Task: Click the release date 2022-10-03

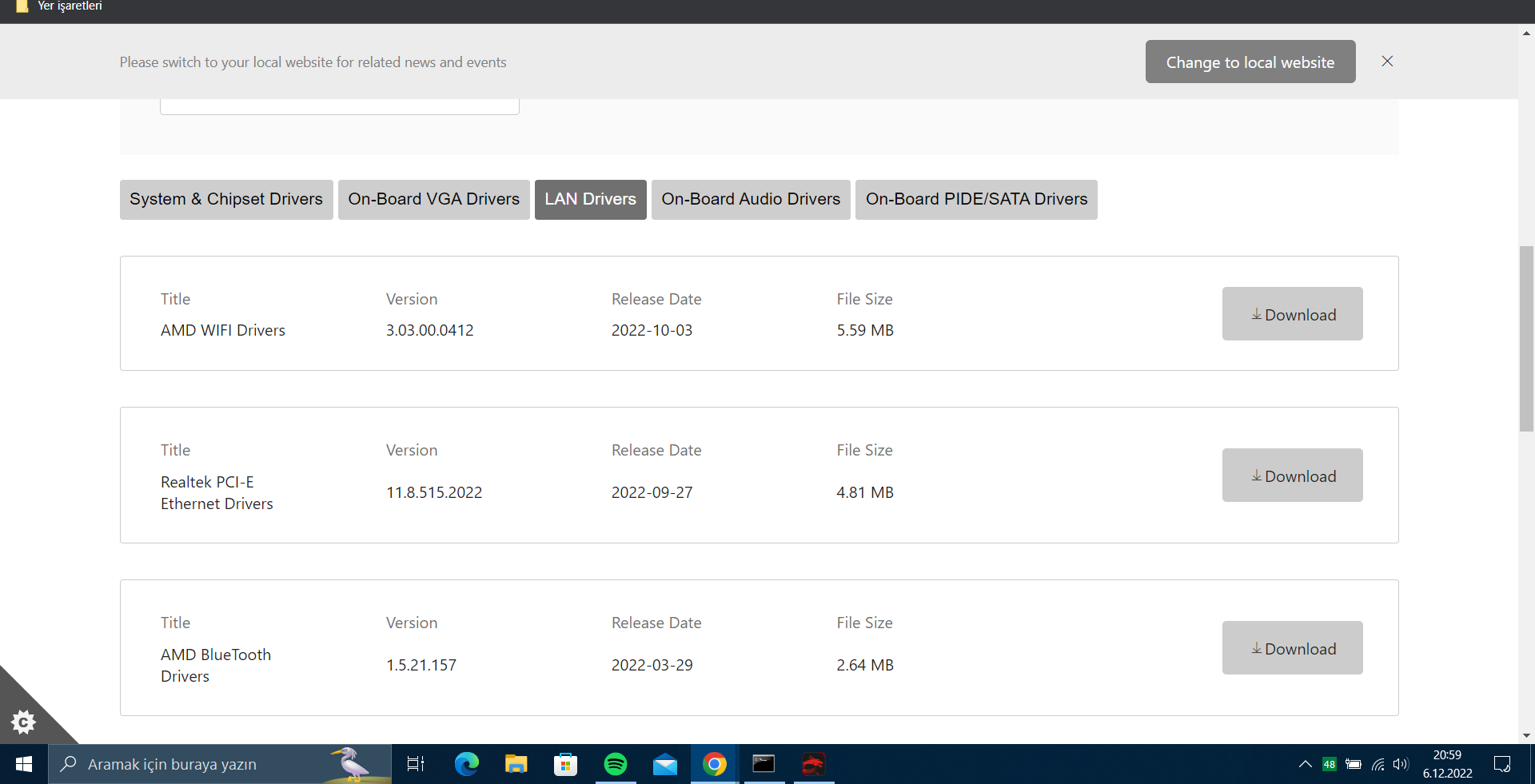Action: coord(652,330)
